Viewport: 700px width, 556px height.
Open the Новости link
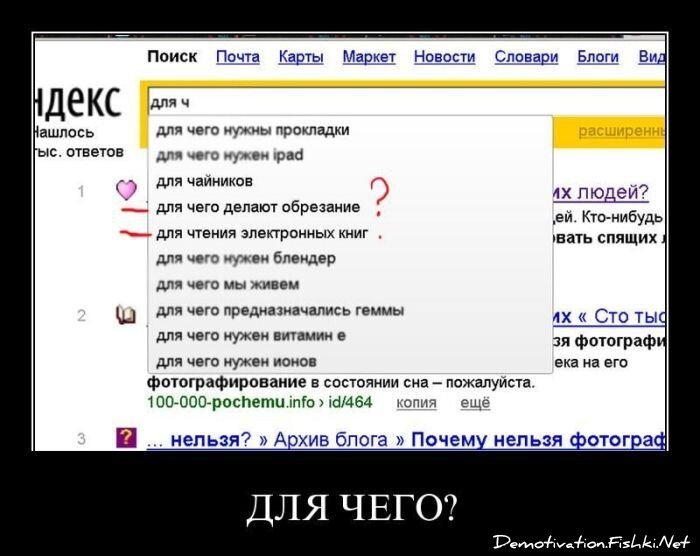point(444,57)
